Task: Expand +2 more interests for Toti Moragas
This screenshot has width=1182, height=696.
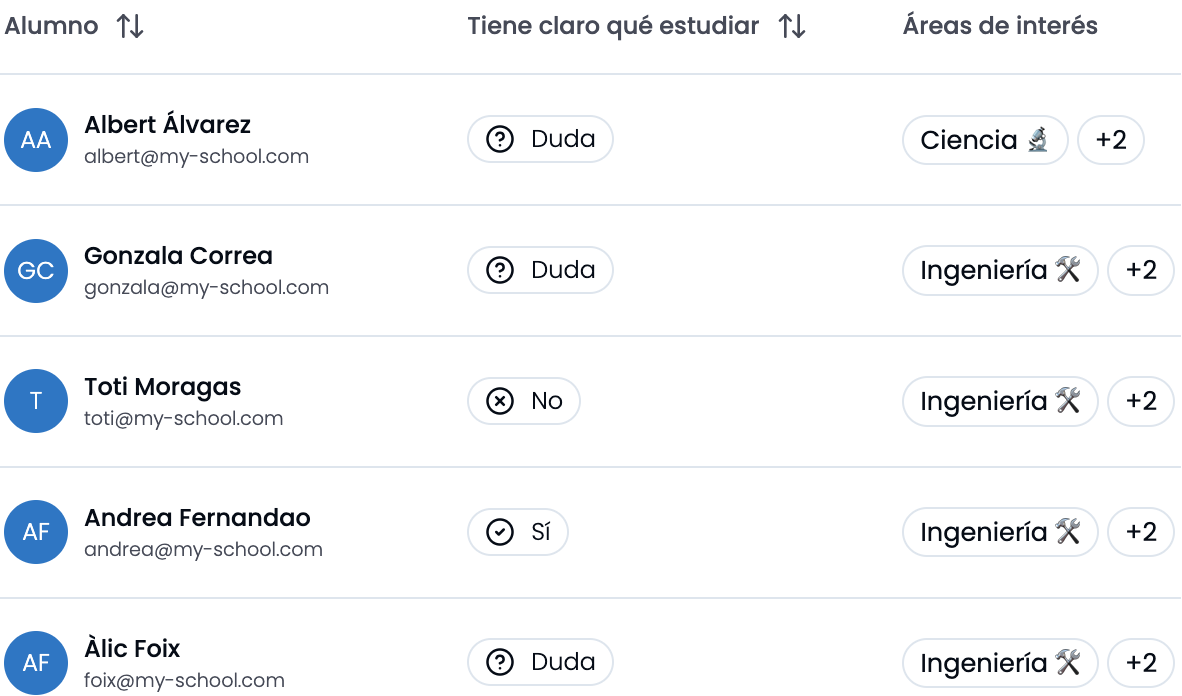Action: pyautogui.click(x=1141, y=401)
